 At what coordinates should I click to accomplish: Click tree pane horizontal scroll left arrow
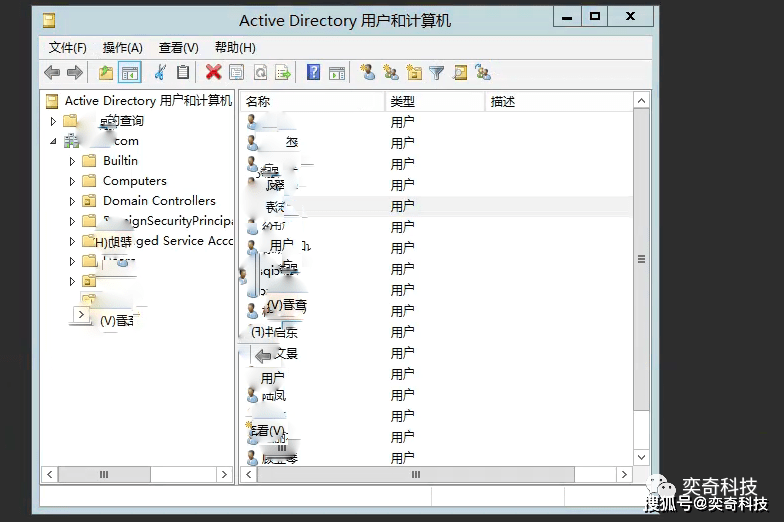[x=50, y=474]
